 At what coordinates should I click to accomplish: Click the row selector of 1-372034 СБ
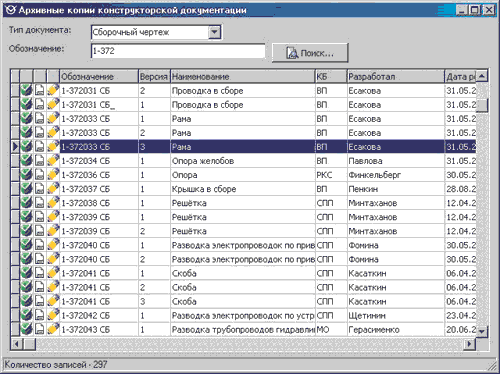pos(15,161)
